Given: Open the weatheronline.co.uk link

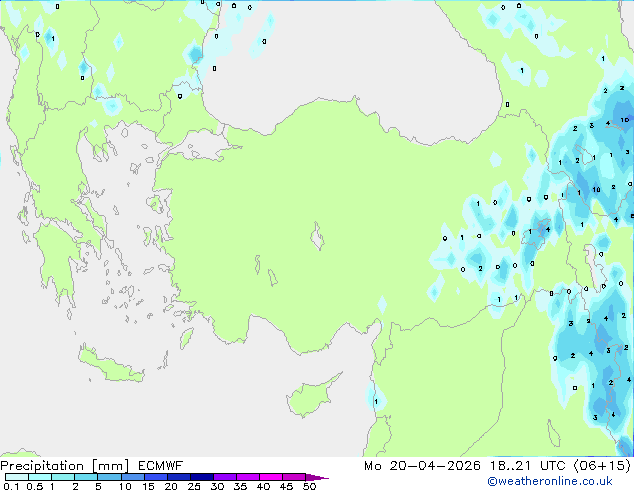Looking at the screenshot, I should (x=550, y=481).
